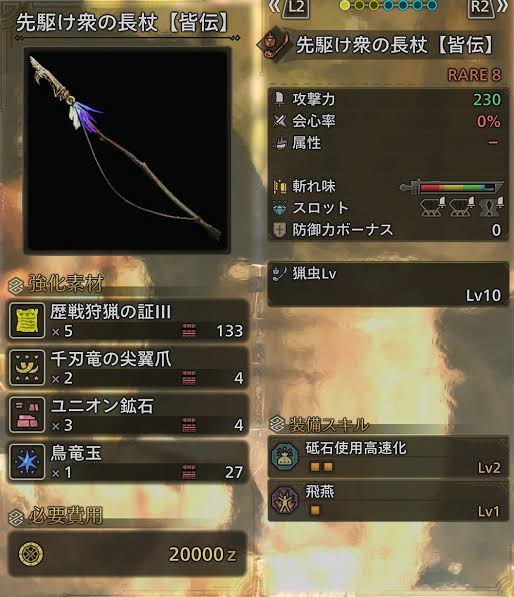
Task: Click the 猟虫Lv Lv10 panel
Action: tap(388, 284)
